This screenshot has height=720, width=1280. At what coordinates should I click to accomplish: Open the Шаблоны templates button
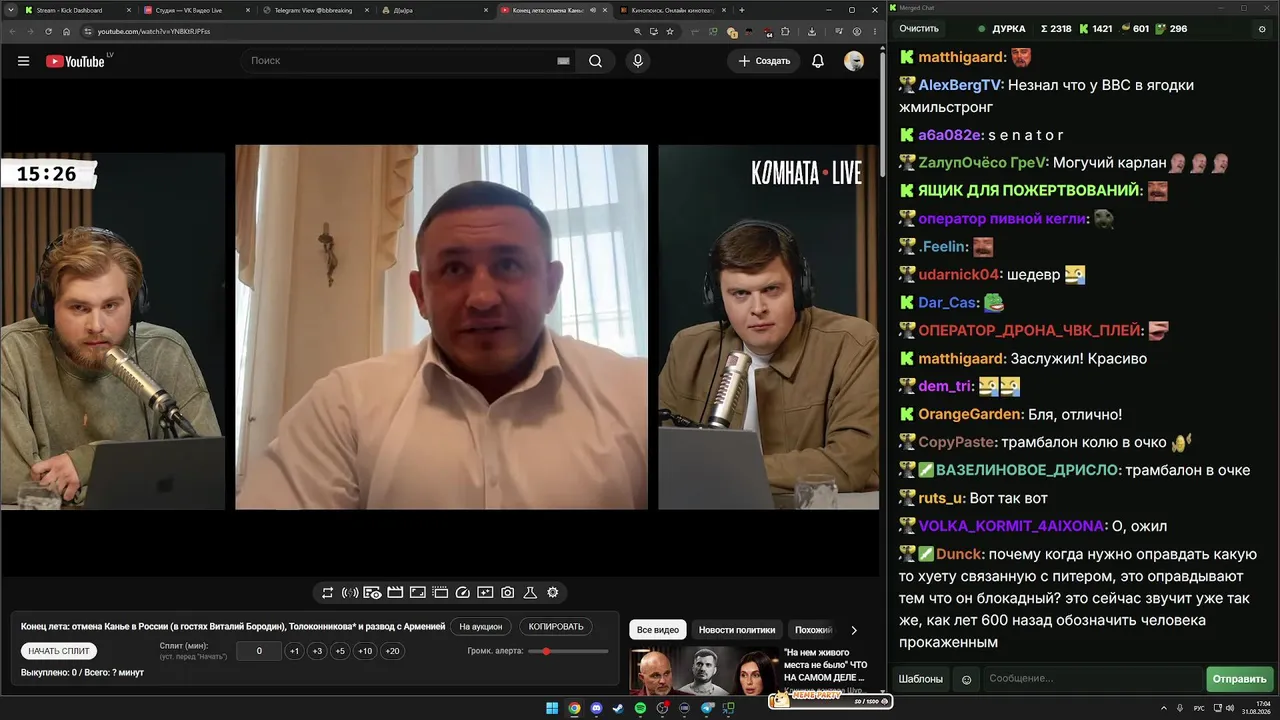(920, 679)
